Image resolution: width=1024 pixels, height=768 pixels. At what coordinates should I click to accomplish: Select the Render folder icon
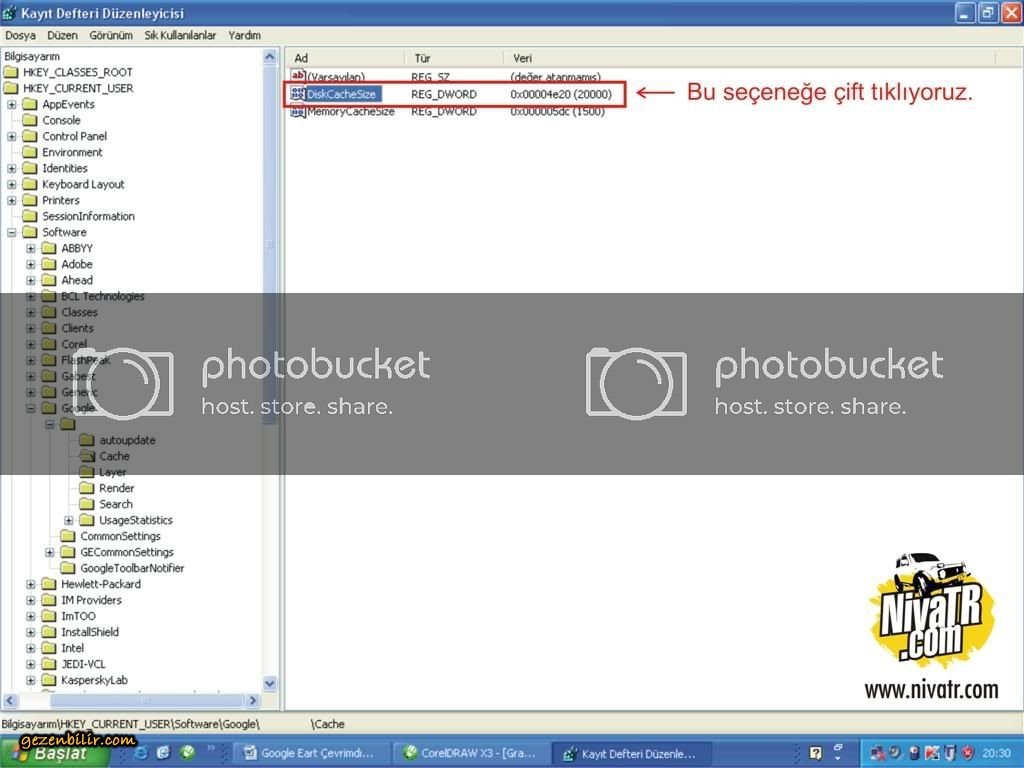pos(86,488)
